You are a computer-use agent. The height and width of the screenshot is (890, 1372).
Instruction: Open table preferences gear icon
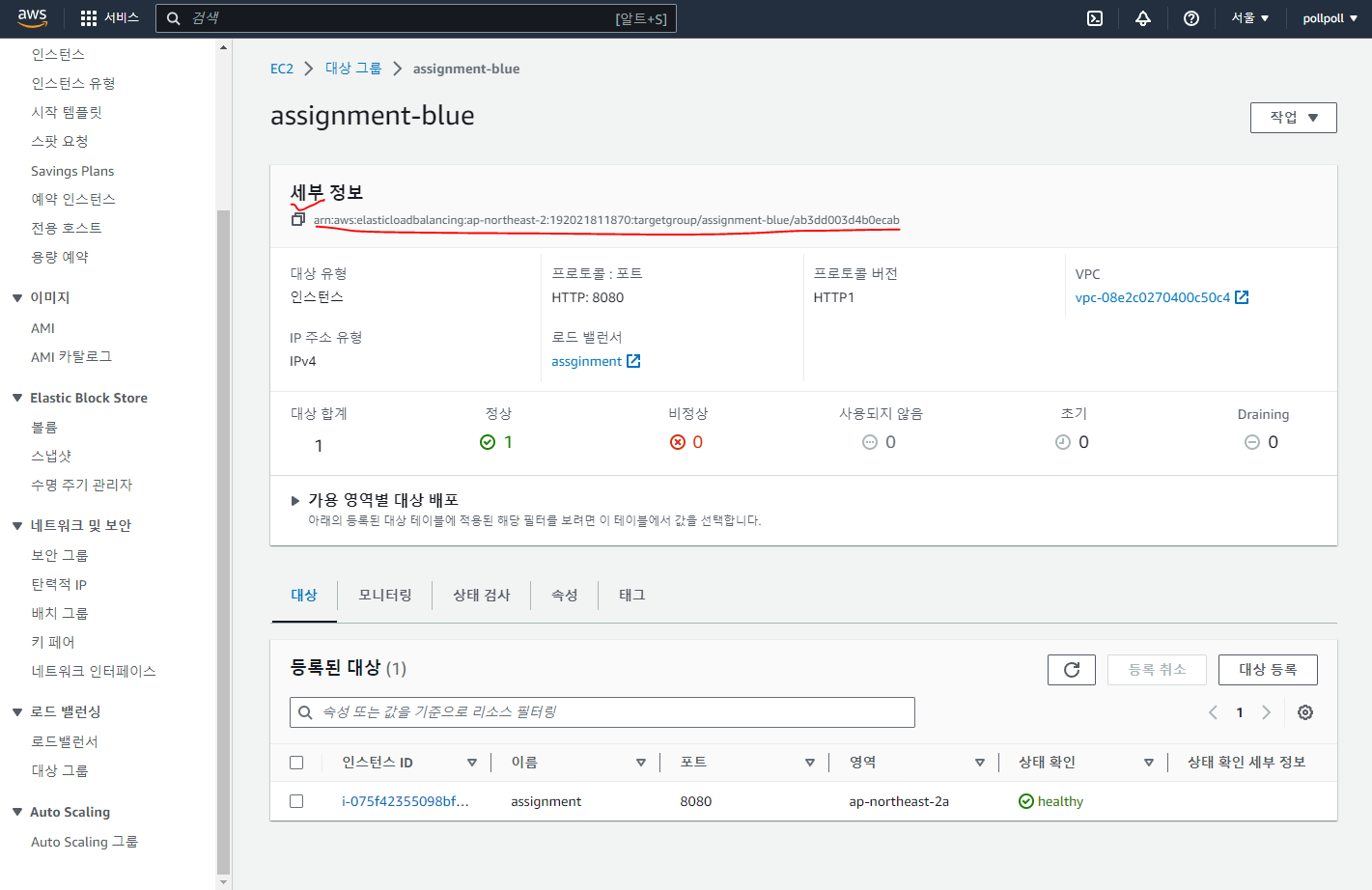(x=1305, y=712)
